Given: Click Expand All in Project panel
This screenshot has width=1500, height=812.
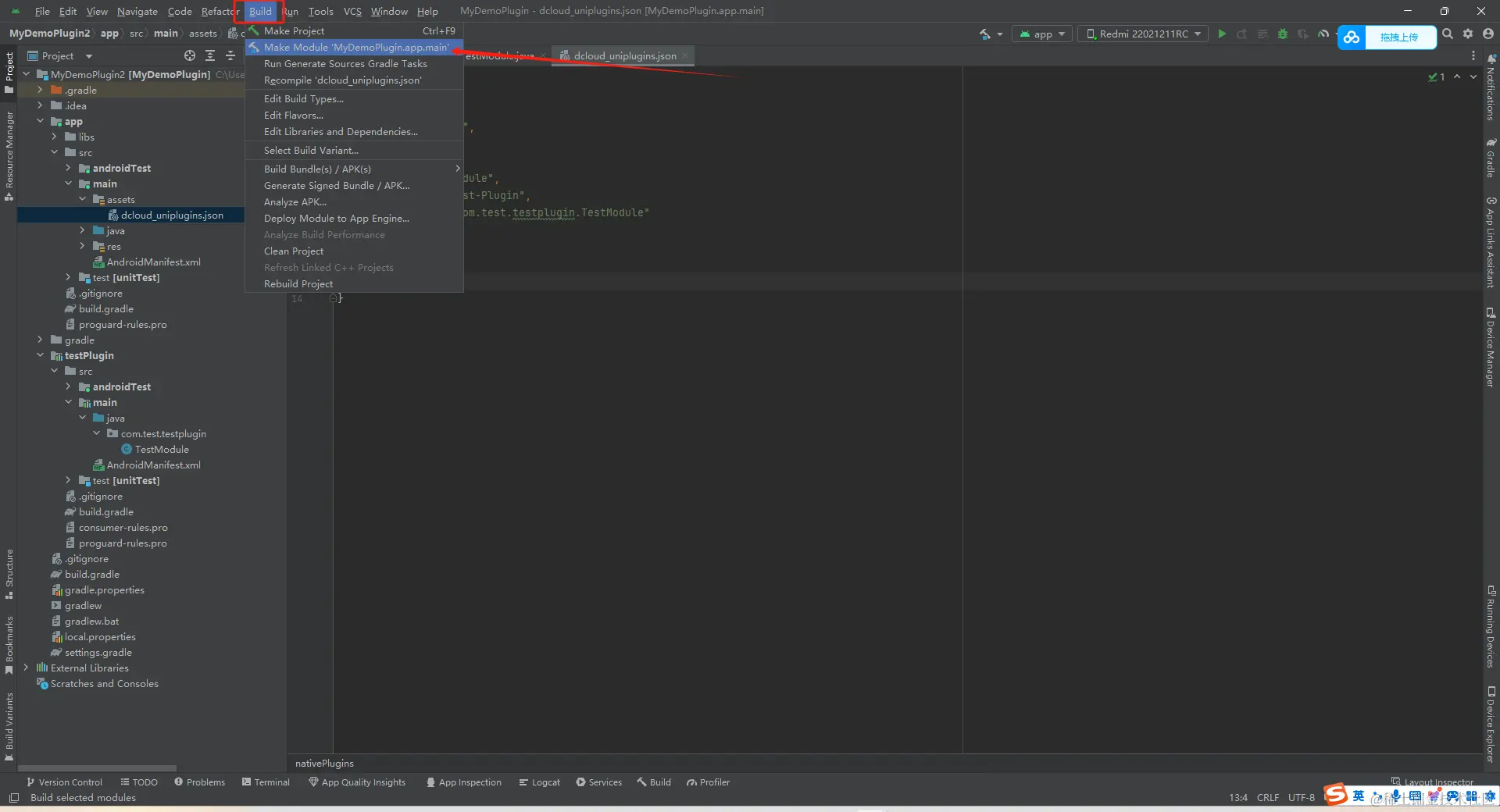Looking at the screenshot, I should [x=210, y=55].
